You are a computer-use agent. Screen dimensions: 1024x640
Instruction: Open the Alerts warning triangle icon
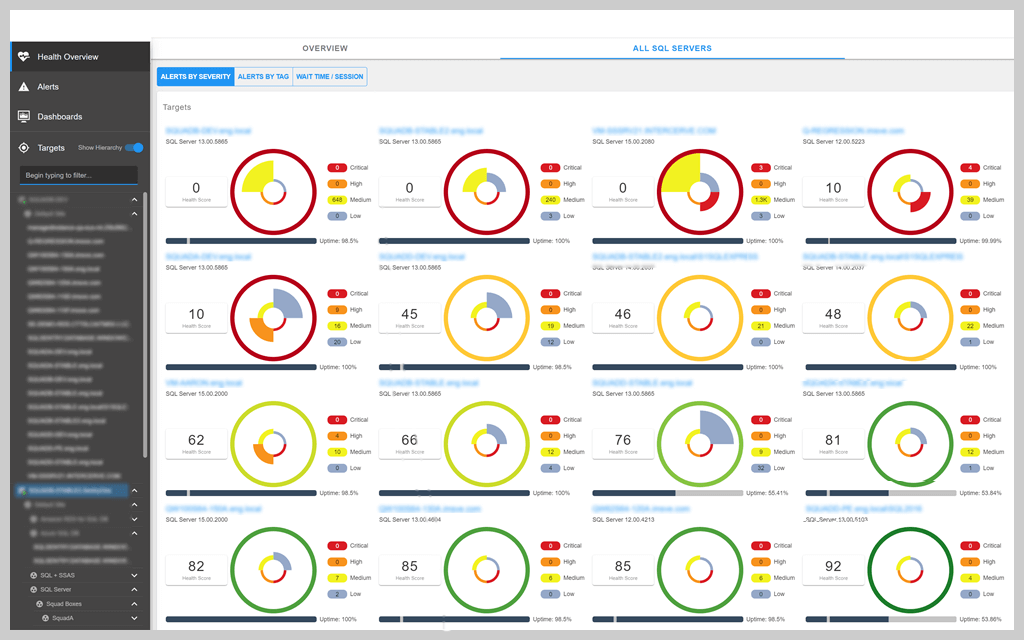click(x=22, y=86)
